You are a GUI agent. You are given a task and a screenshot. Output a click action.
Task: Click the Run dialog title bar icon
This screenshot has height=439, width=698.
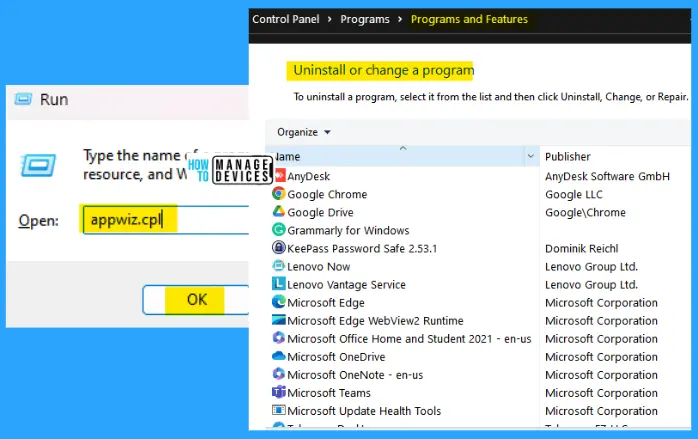23,99
